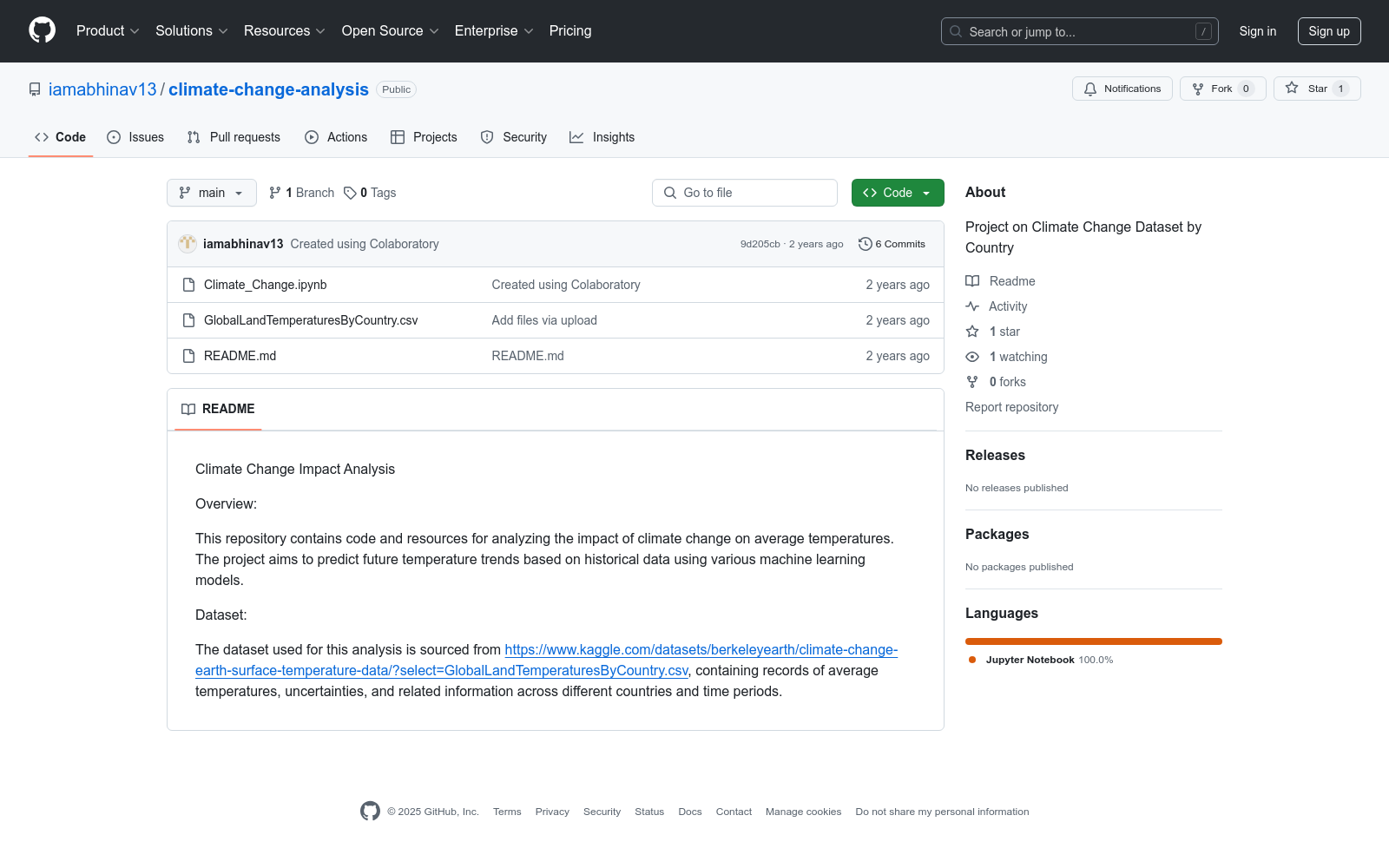Expand the Open Source menu
Image resolution: width=1389 pixels, height=868 pixels.
(x=391, y=31)
